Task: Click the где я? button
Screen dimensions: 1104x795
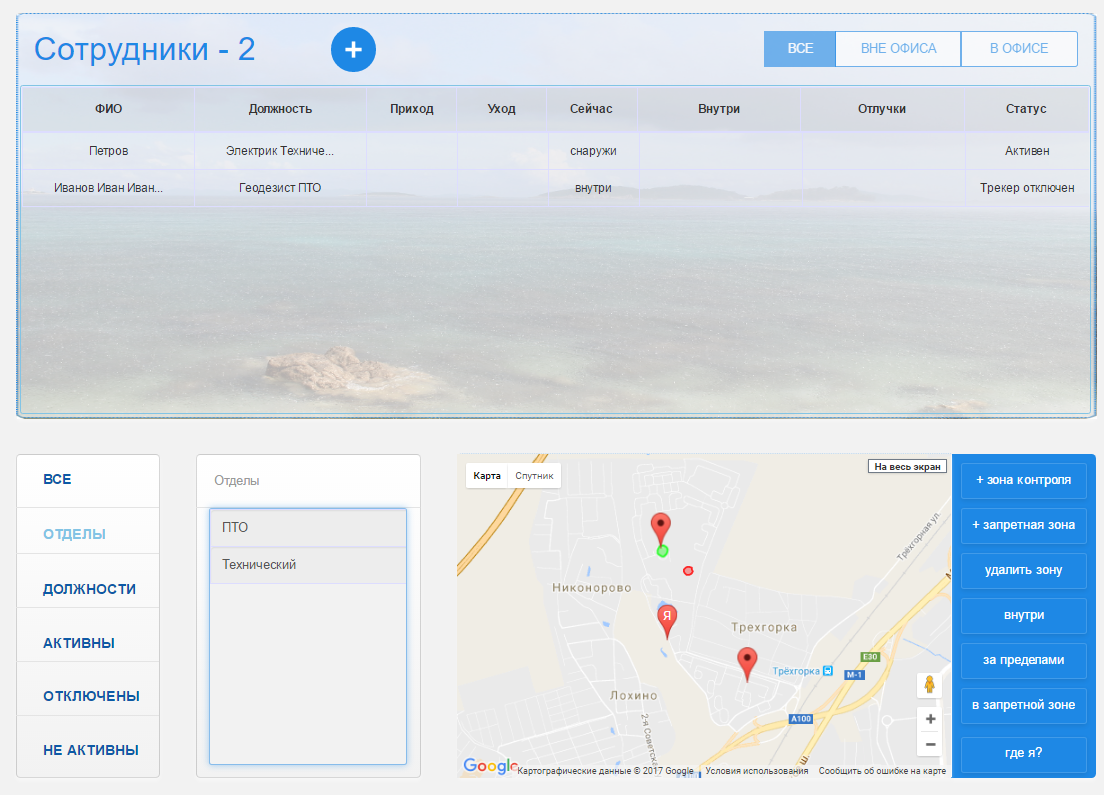Action: point(1023,753)
